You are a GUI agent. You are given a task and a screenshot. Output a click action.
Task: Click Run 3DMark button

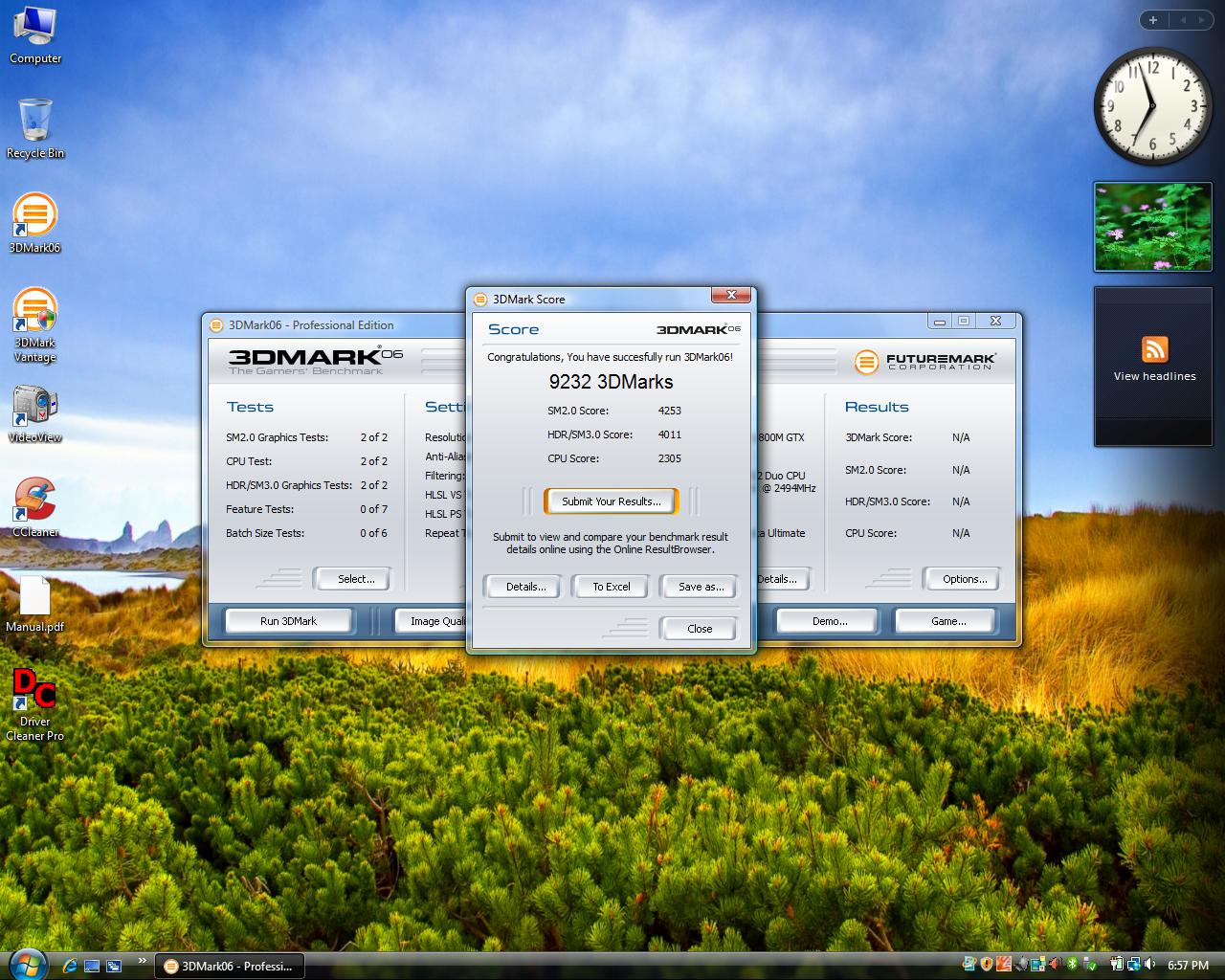[x=288, y=621]
